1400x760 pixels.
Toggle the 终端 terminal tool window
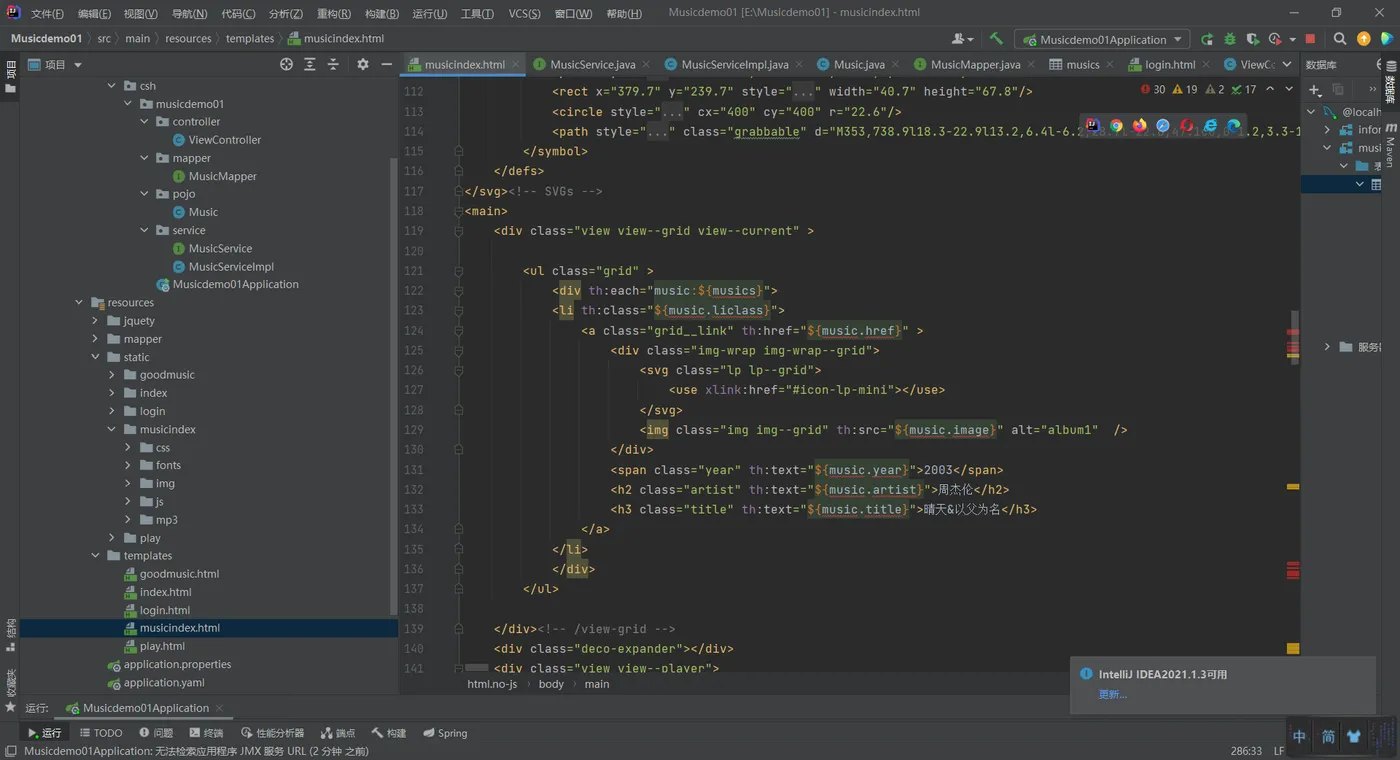(x=206, y=733)
